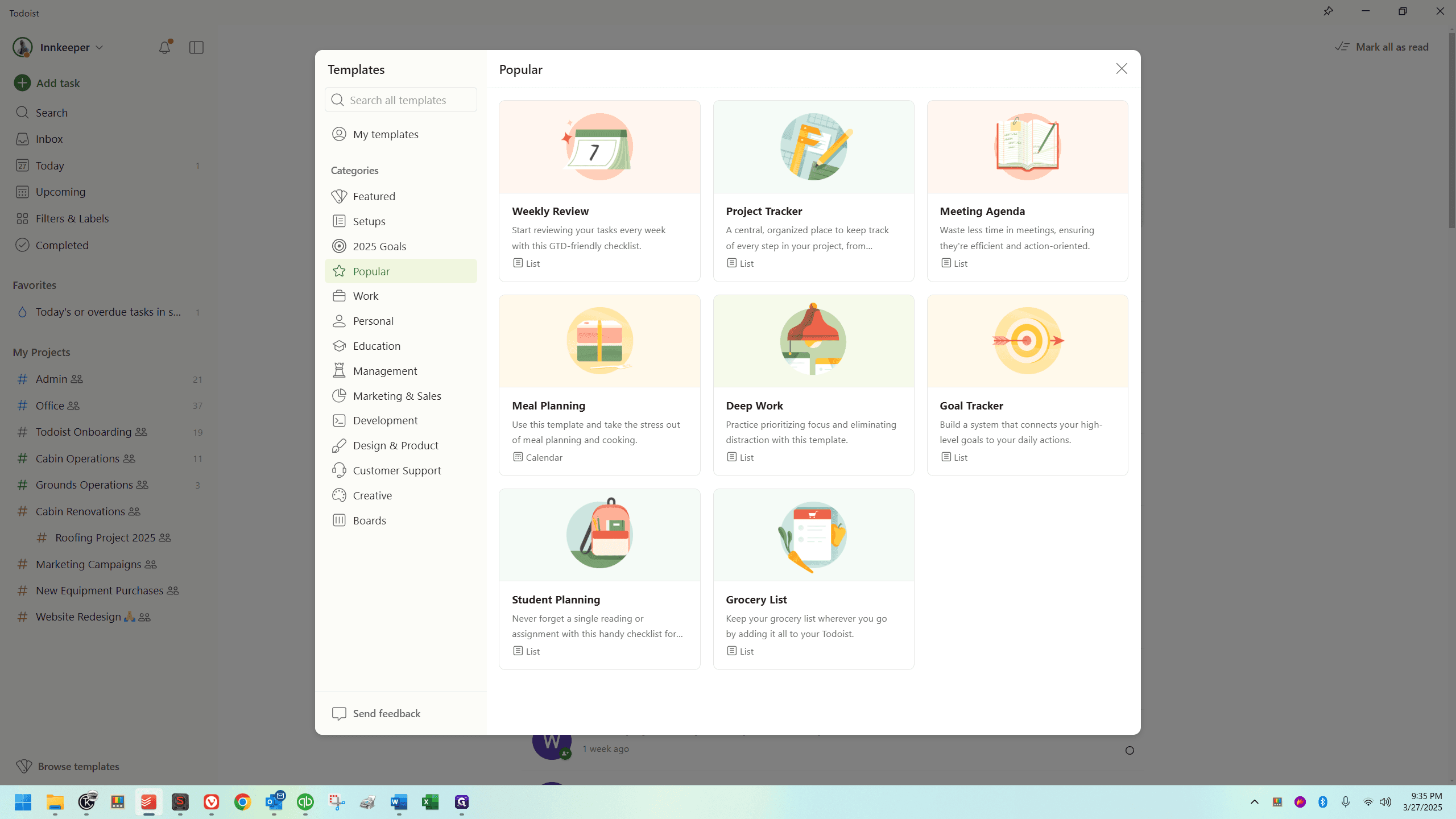The height and width of the screenshot is (819, 1456).
Task: Click the Education graduation cap icon
Action: coord(339,346)
